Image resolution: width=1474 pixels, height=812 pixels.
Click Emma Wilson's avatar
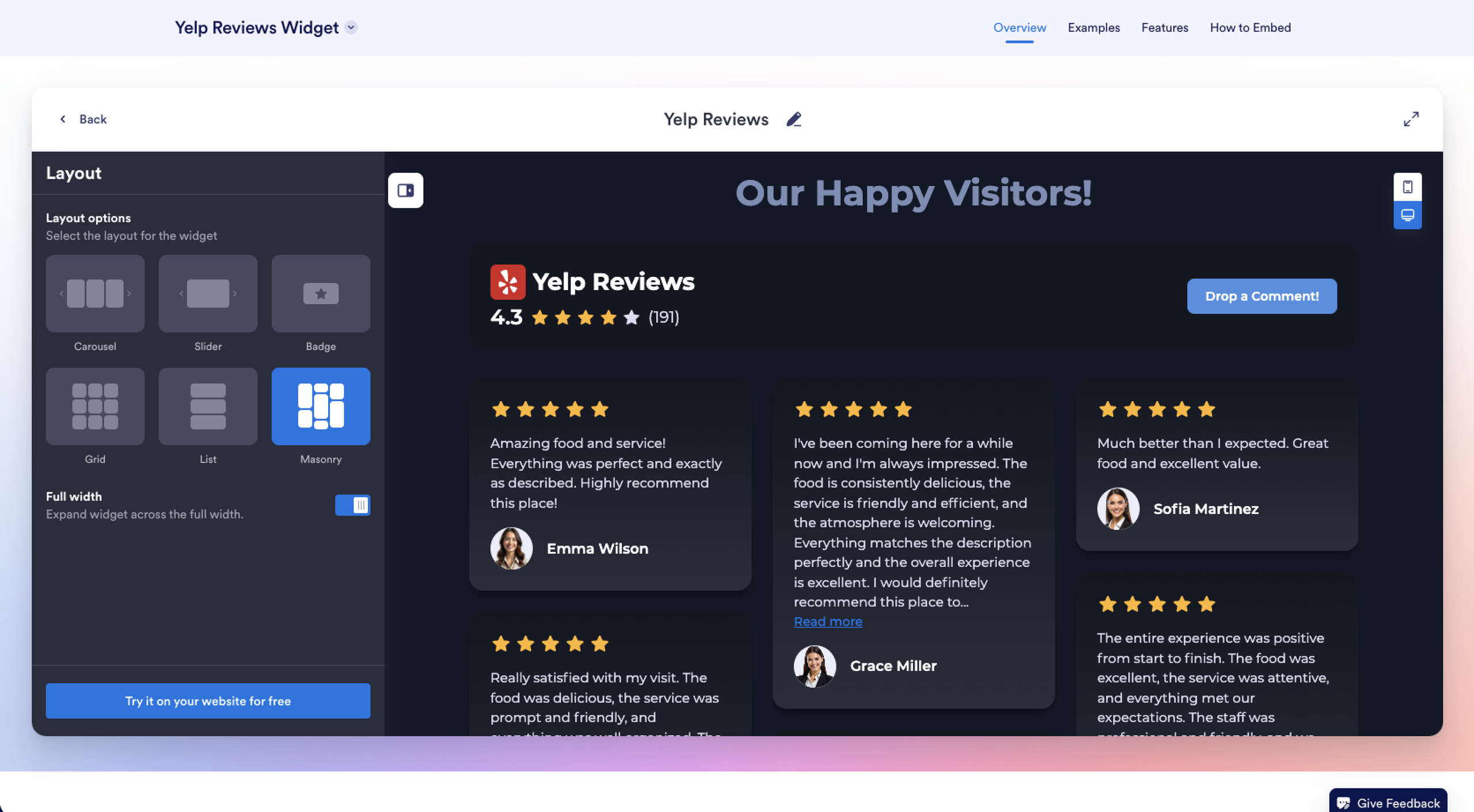click(511, 548)
